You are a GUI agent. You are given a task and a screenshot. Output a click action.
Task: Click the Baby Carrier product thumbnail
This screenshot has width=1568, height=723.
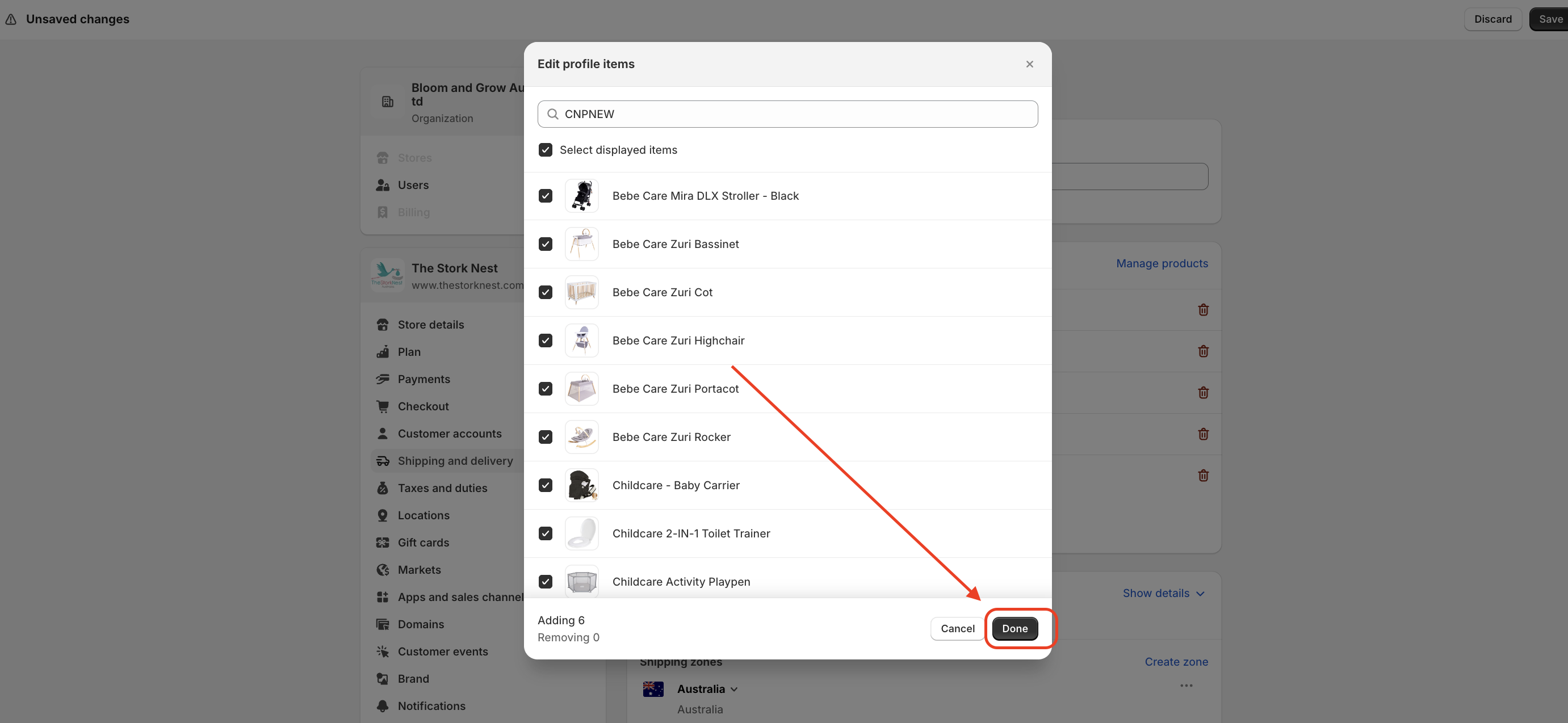581,485
